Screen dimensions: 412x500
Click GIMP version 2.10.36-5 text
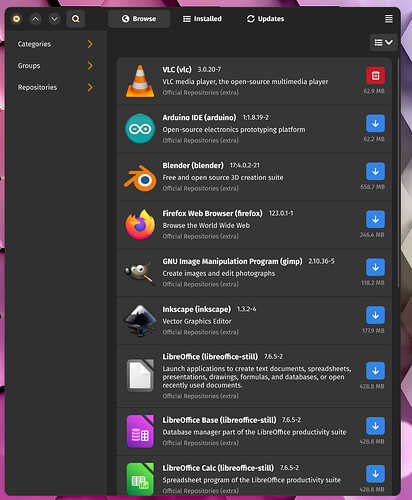[321, 261]
